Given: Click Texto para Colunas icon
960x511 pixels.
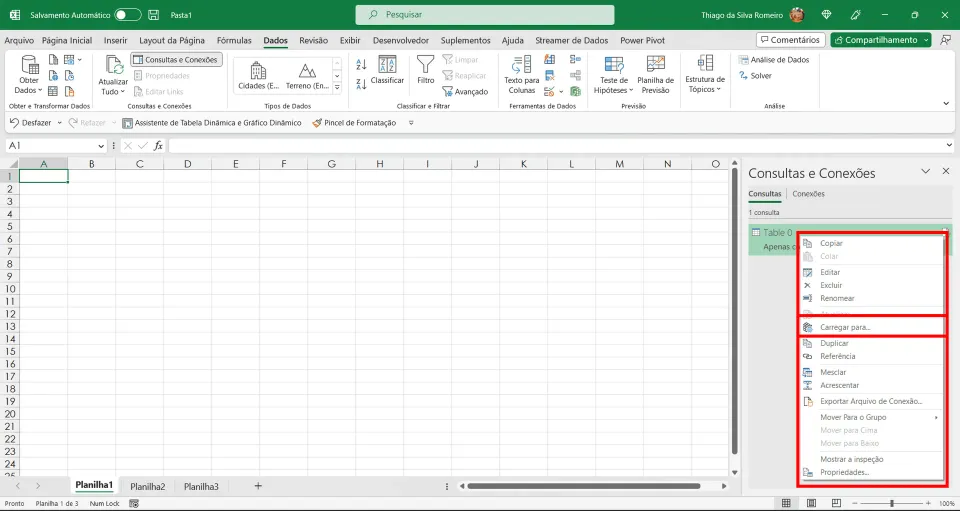Looking at the screenshot, I should tap(522, 65).
